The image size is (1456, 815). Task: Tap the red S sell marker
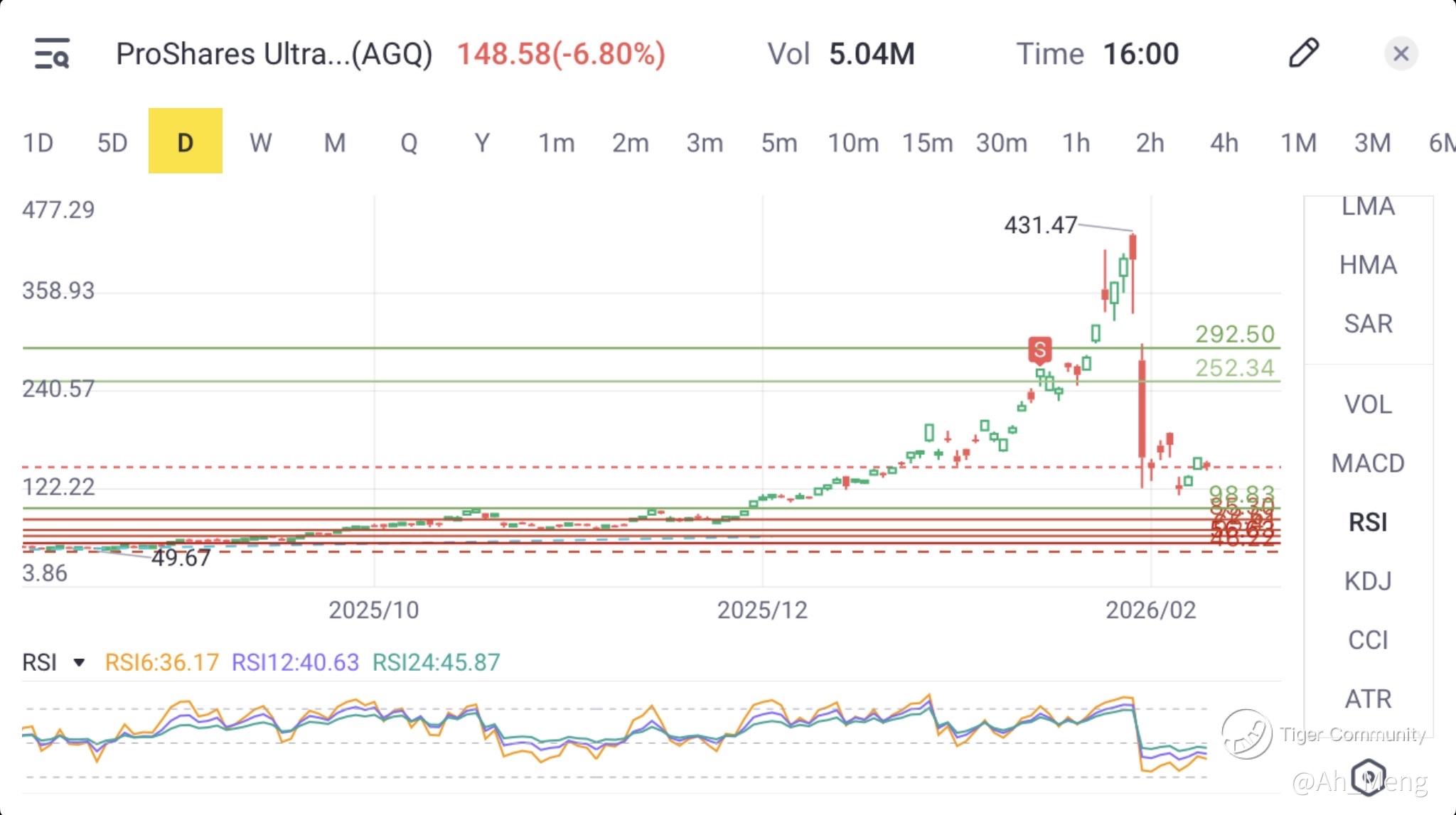pos(1039,350)
